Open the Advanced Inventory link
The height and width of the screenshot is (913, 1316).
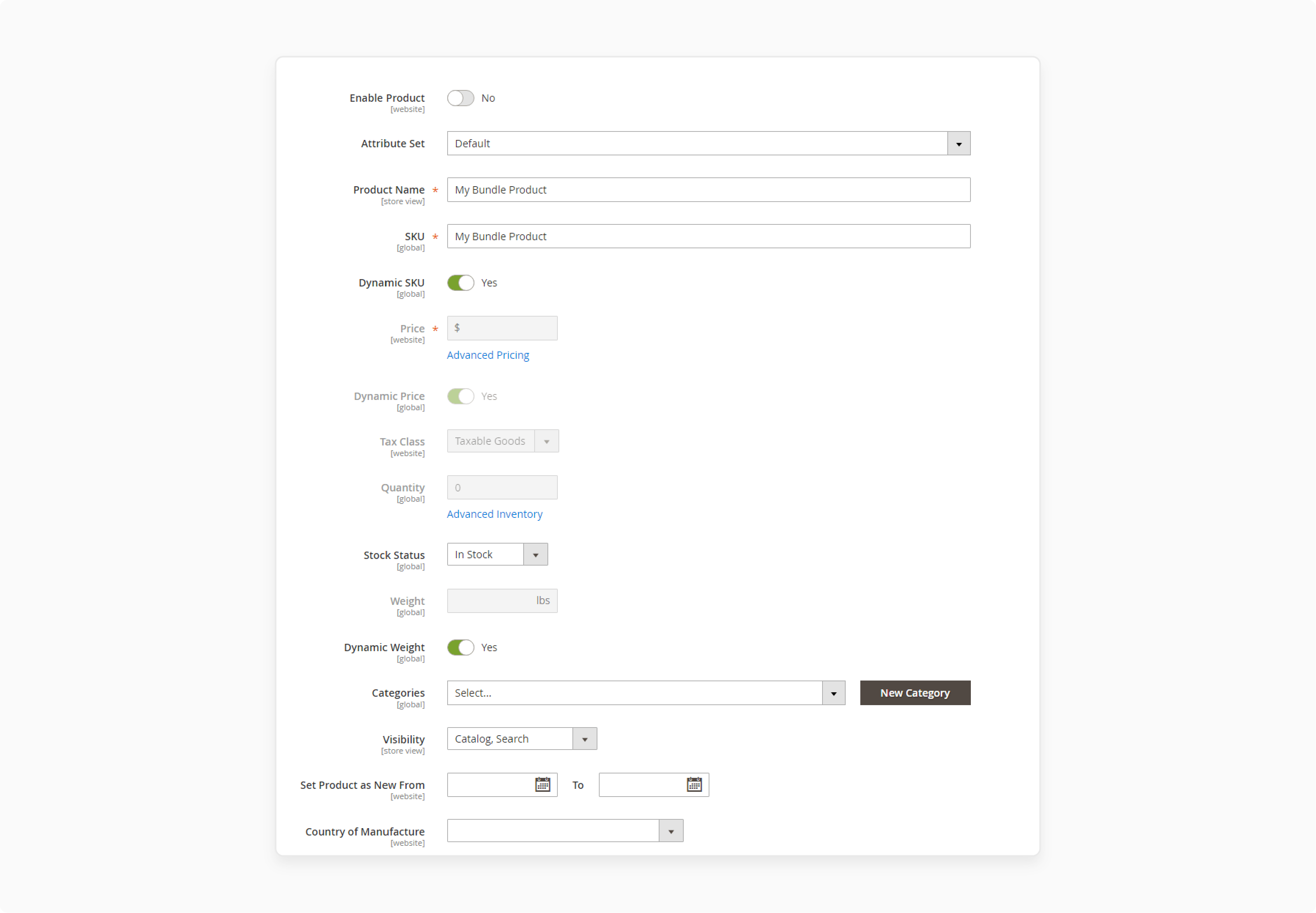(495, 514)
